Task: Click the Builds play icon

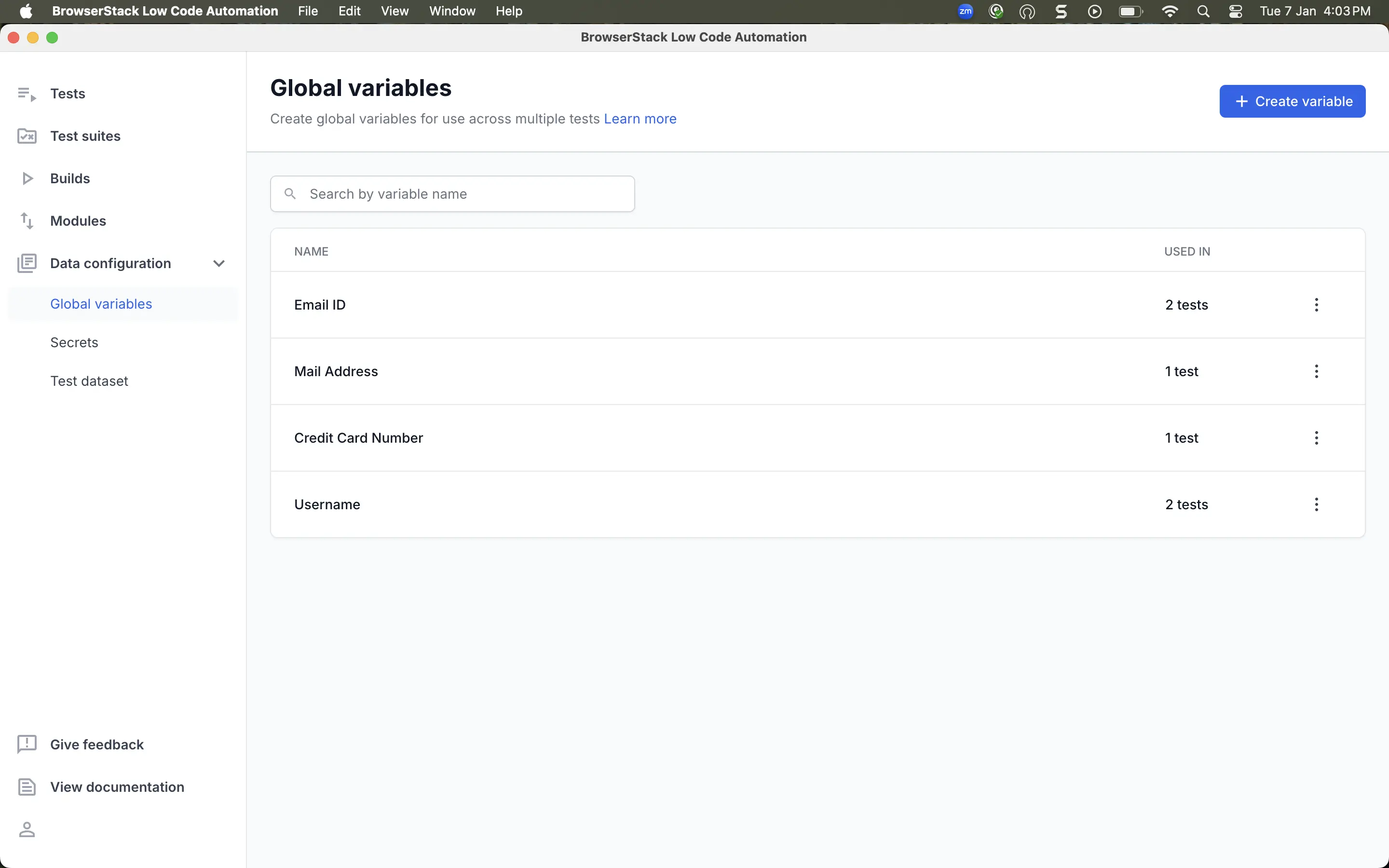Action: point(27,178)
